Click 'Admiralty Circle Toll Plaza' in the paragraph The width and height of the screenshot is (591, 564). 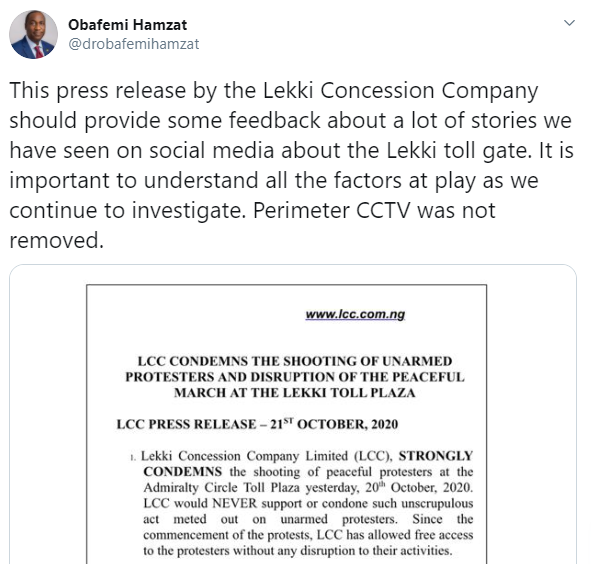tap(222, 487)
